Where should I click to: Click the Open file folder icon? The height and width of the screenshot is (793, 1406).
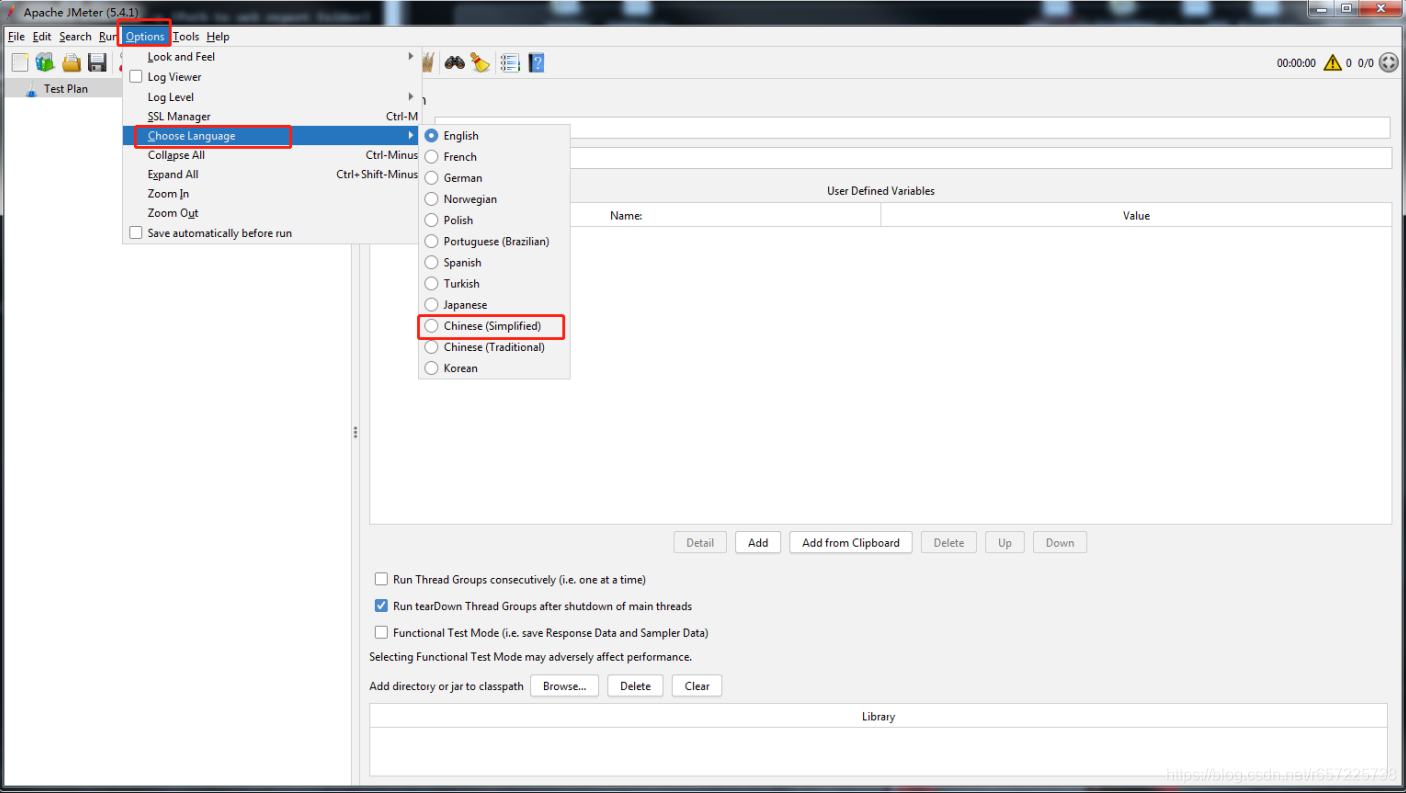[71, 63]
